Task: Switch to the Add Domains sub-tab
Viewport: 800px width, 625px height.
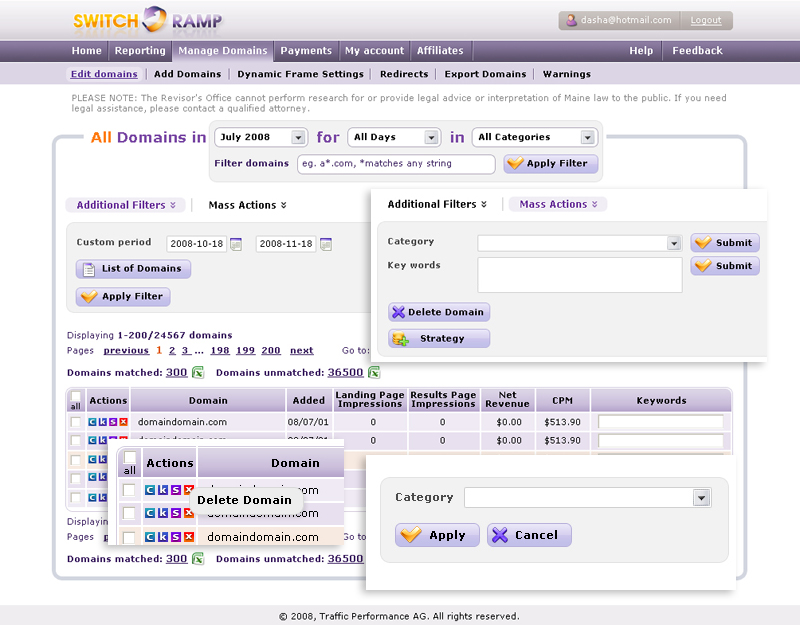Action: pyautogui.click(x=188, y=74)
